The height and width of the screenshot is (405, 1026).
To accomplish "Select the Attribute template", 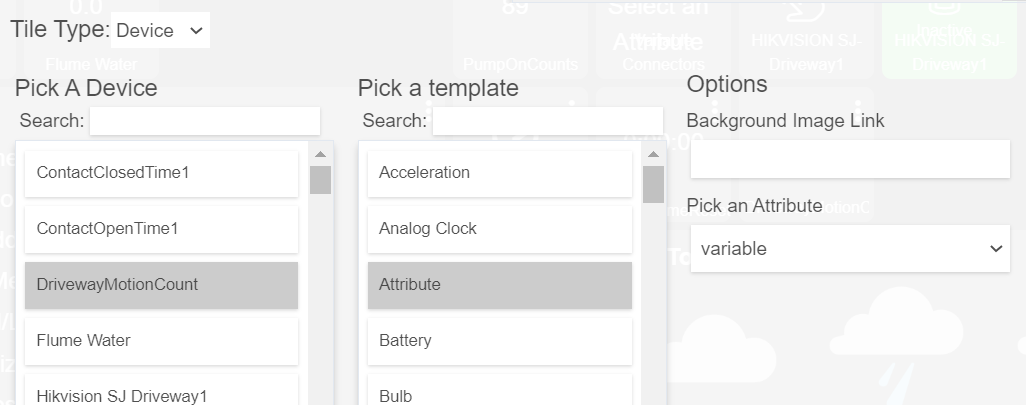I will (500, 285).
